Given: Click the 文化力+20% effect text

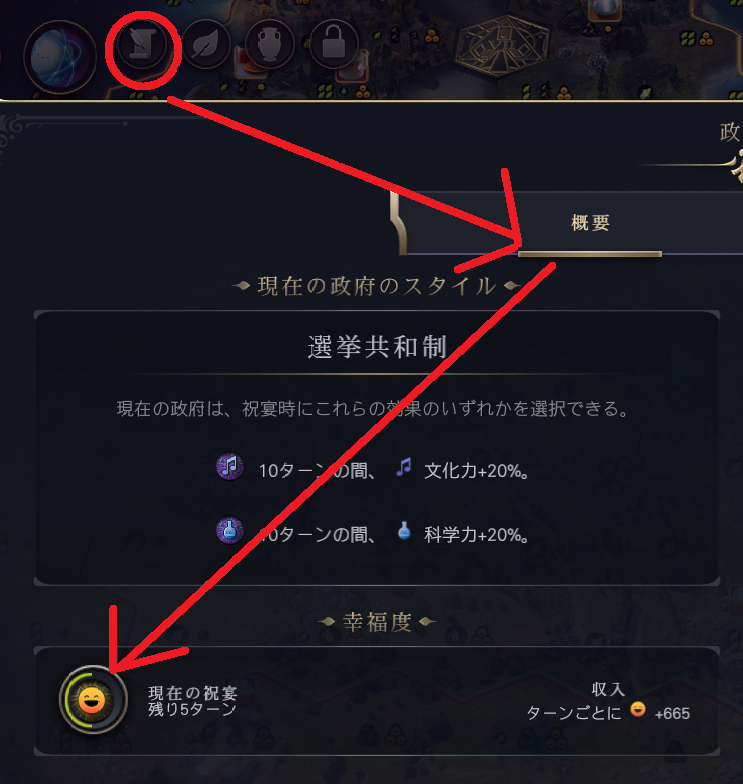Looking at the screenshot, I should pyautogui.click(x=476, y=471).
